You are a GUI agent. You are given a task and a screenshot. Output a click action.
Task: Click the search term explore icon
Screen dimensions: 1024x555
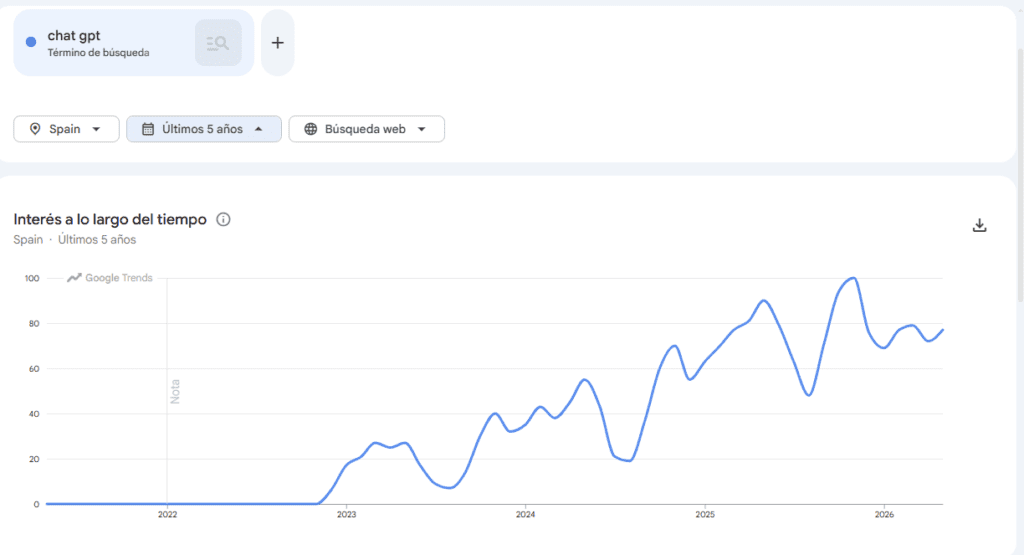click(x=218, y=42)
